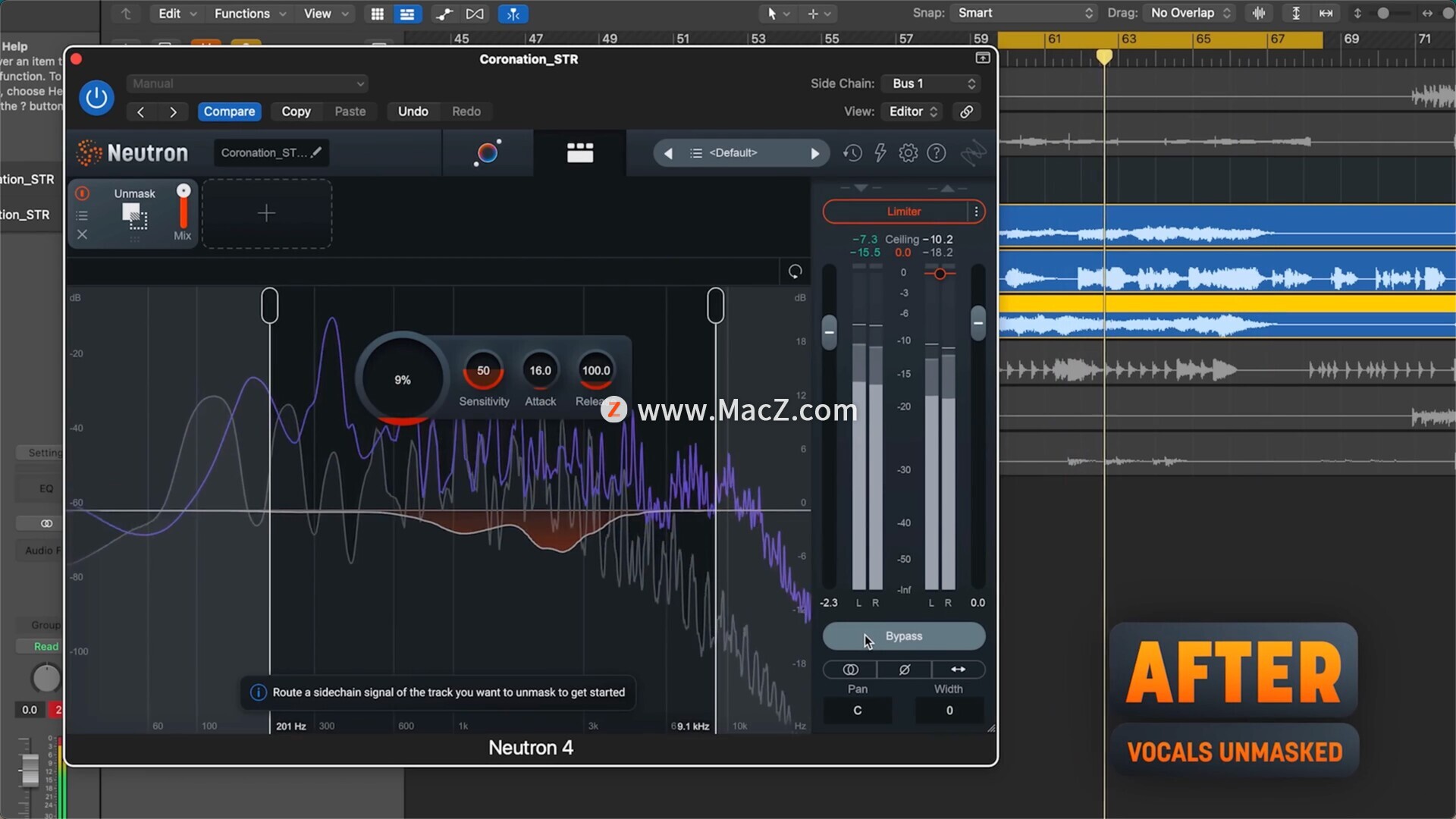Screen dimensions: 1456x819
Task: Toggle the blue catch playhead button
Action: [513, 14]
